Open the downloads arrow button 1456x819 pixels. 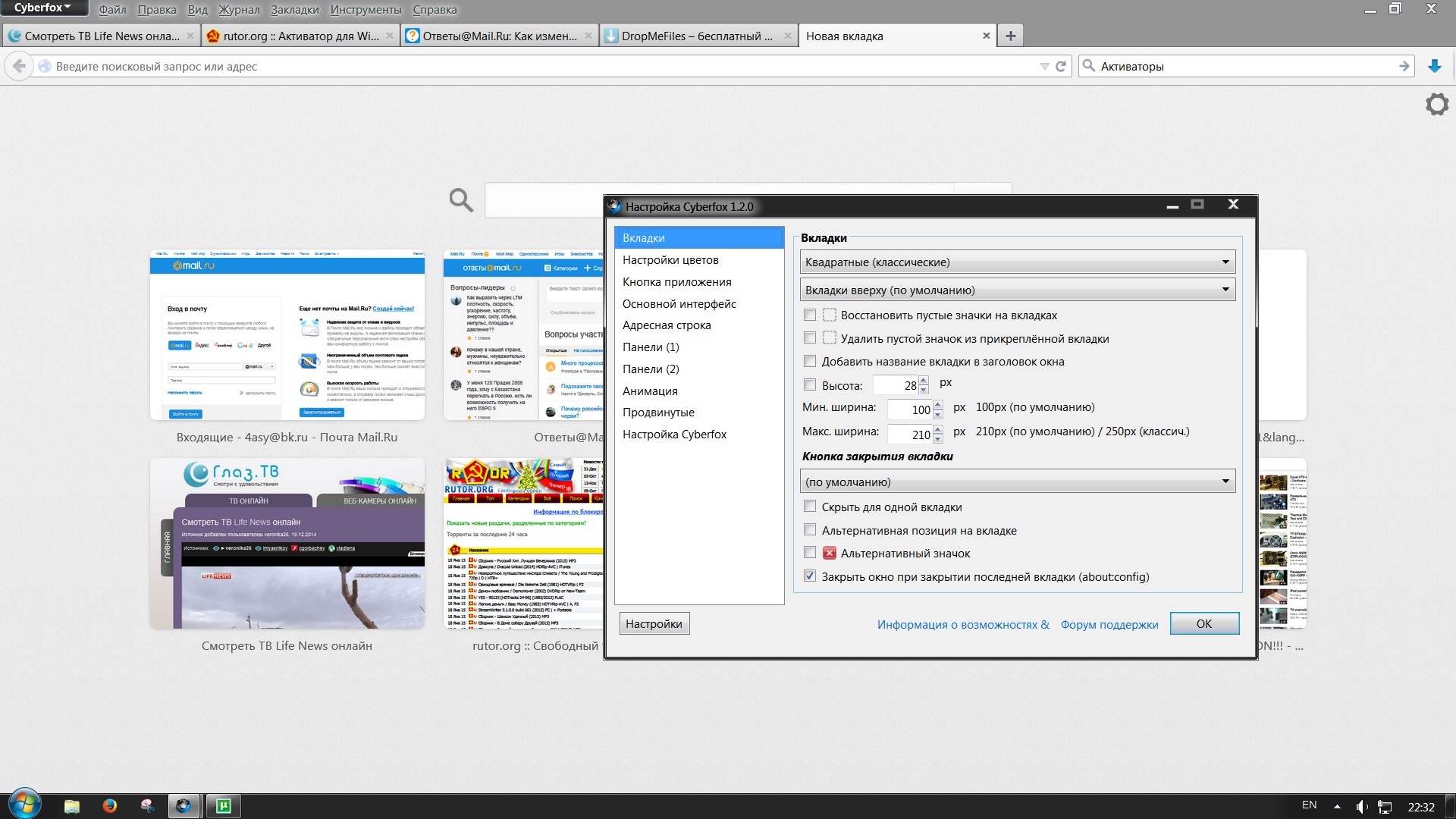point(1435,67)
